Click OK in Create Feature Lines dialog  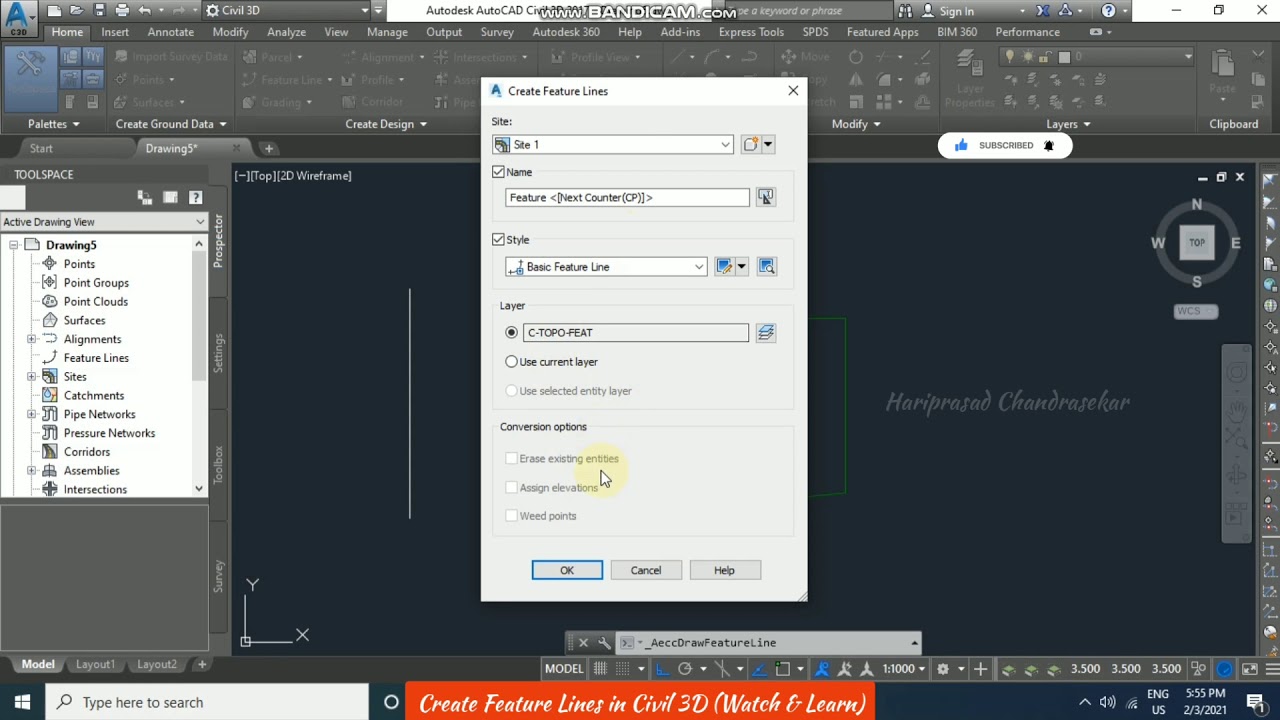pos(567,570)
